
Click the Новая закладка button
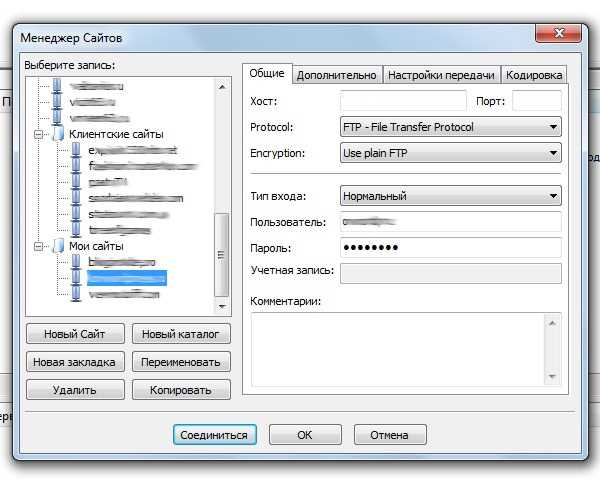pos(75,362)
